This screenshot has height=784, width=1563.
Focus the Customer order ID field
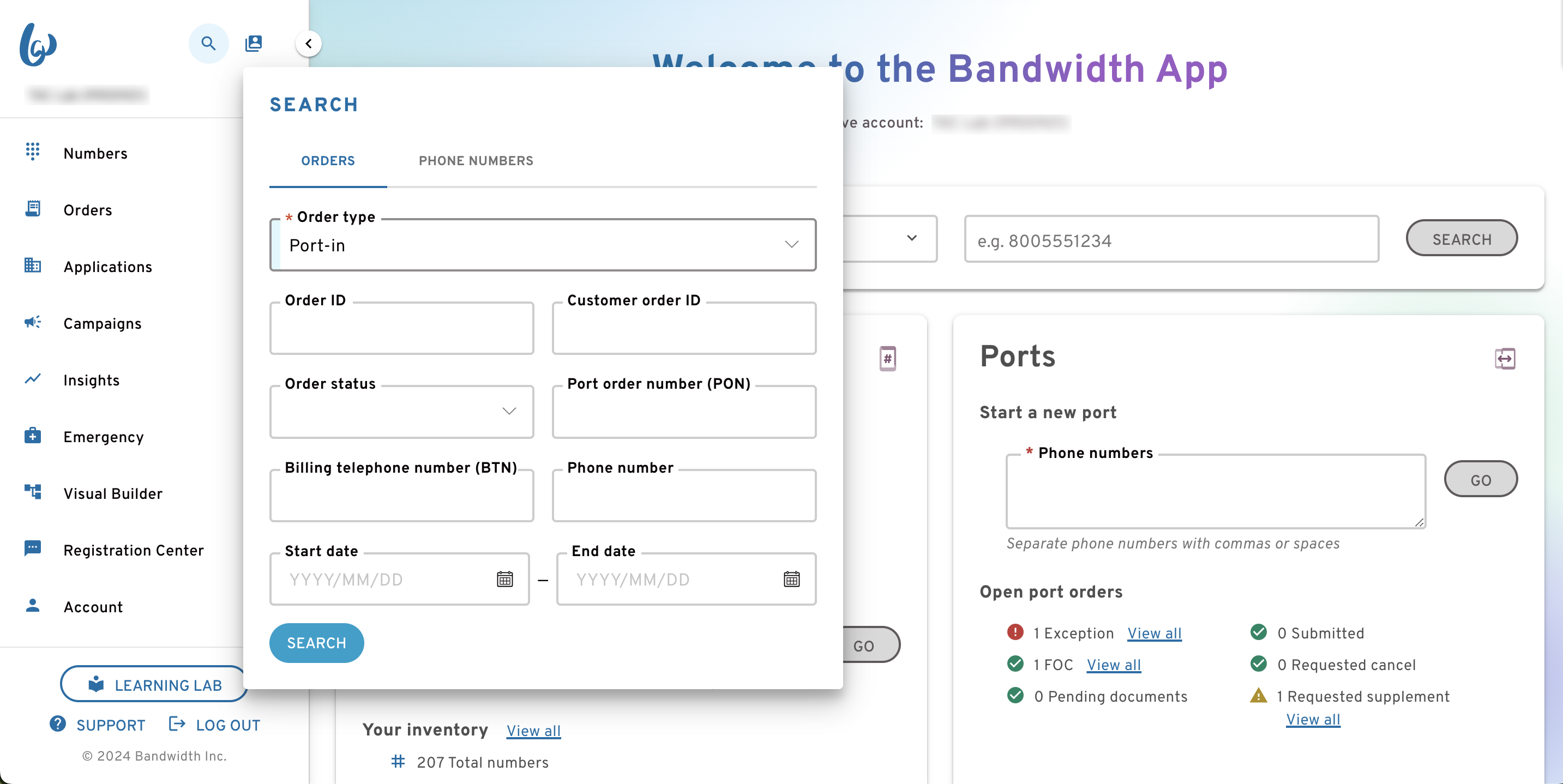[x=684, y=329]
